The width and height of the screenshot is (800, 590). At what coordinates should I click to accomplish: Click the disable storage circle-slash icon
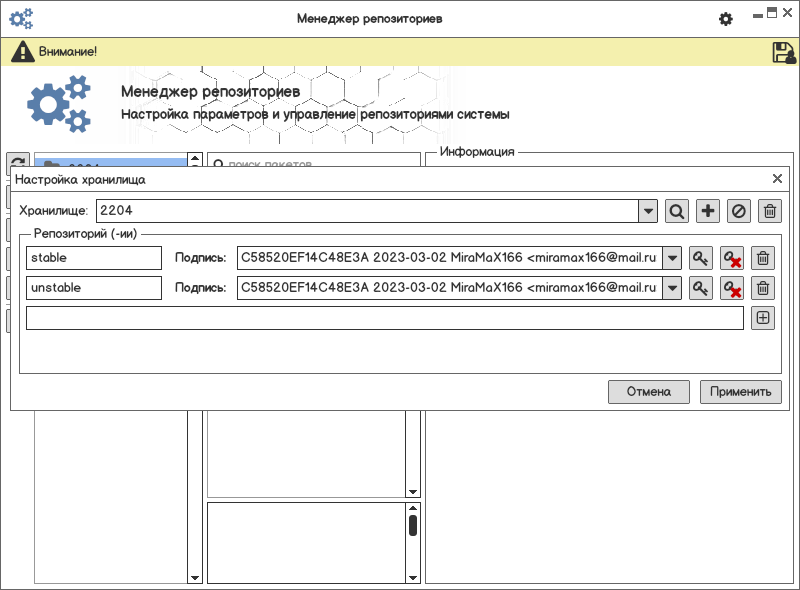pos(739,211)
